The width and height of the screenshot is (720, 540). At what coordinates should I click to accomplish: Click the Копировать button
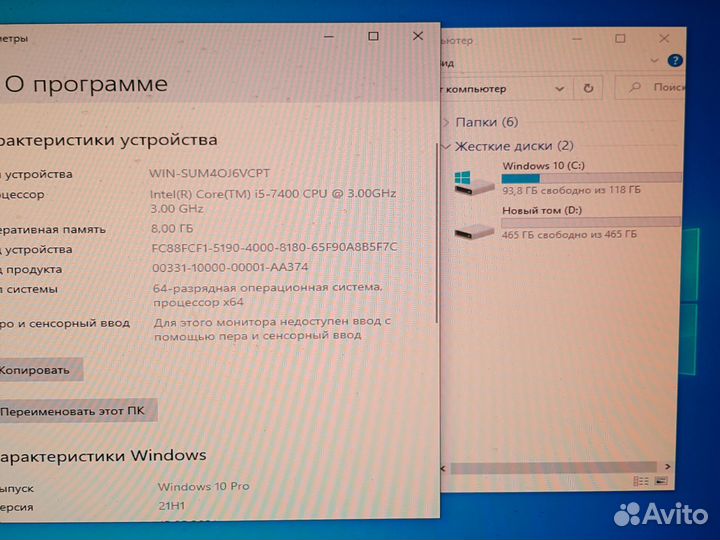pyautogui.click(x=40, y=370)
